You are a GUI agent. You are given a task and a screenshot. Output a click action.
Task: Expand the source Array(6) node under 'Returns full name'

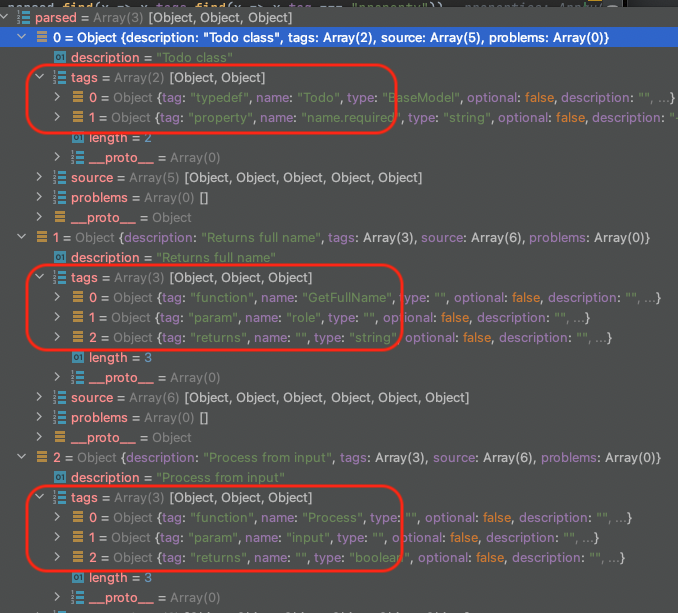[x=39, y=397]
